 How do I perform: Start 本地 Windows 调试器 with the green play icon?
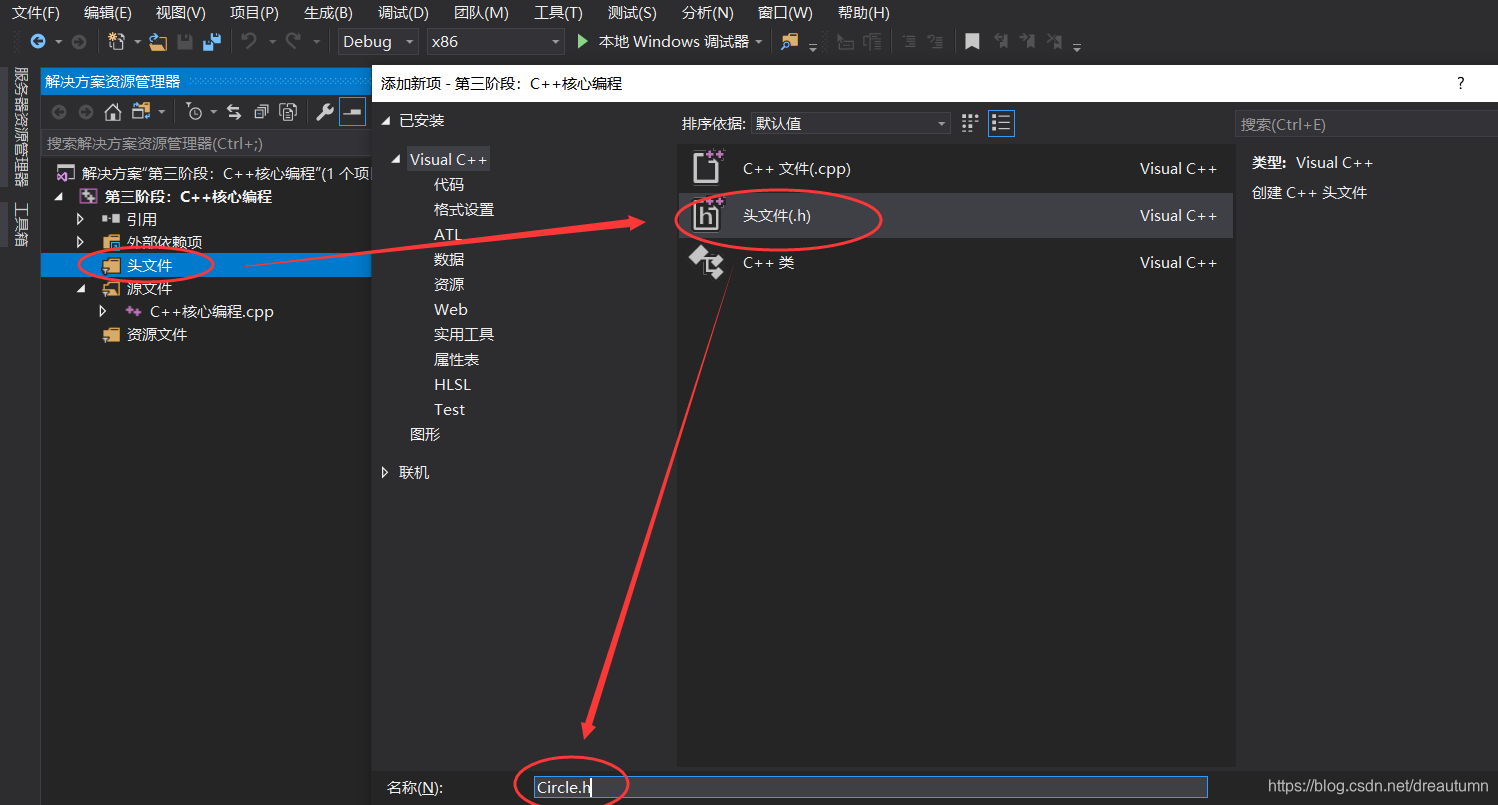point(584,41)
